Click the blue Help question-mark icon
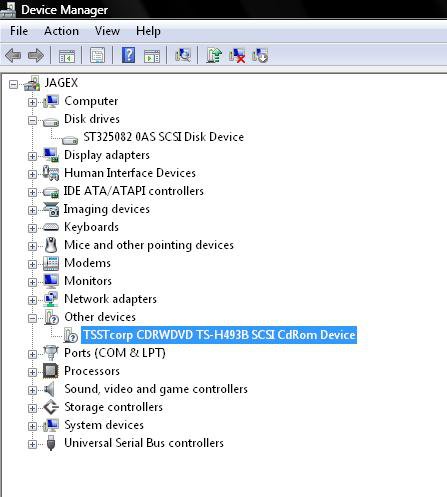Image resolution: width=447 pixels, height=497 pixels. click(x=128, y=55)
